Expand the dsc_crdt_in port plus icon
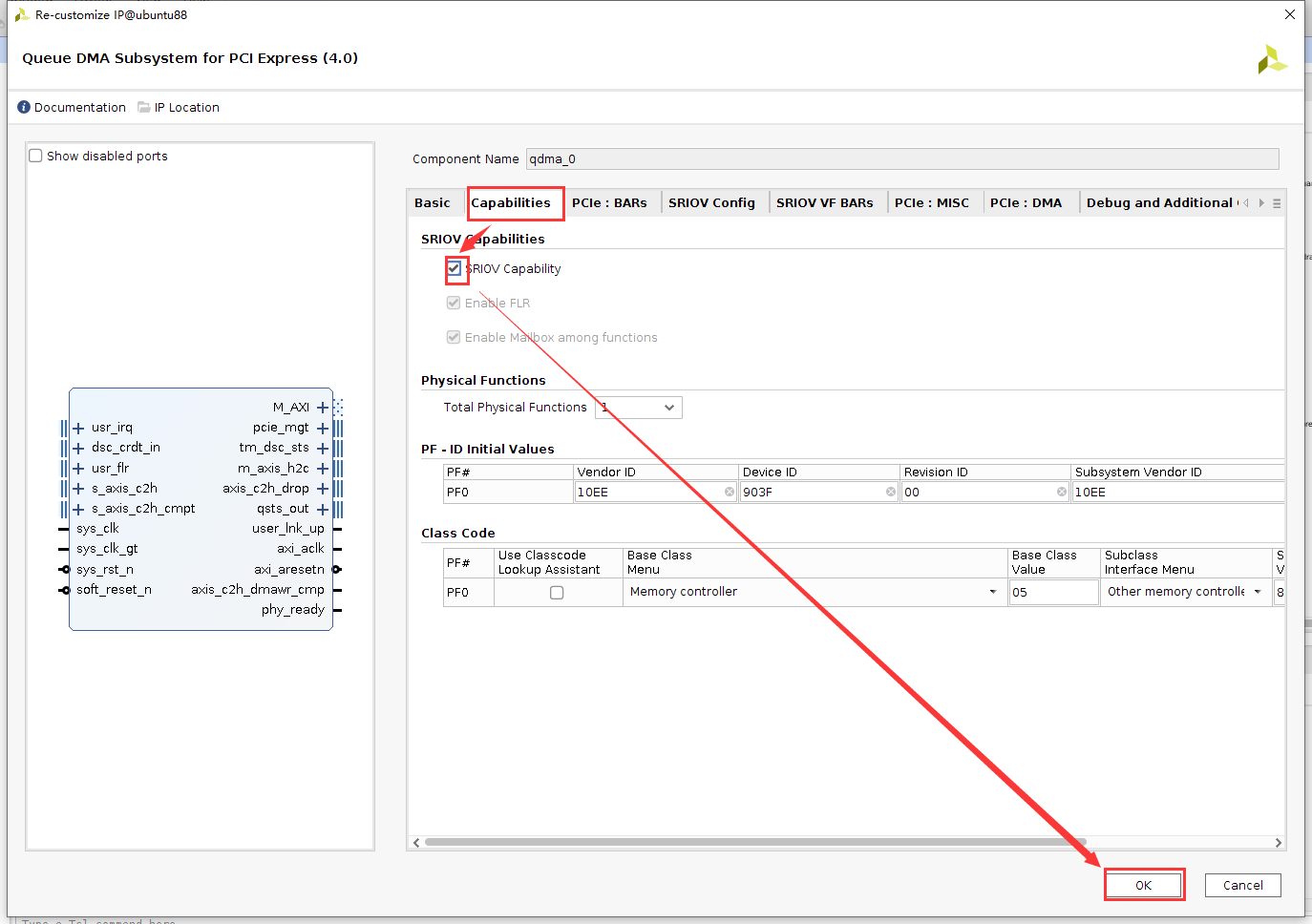The height and width of the screenshot is (924, 1312). click(78, 448)
